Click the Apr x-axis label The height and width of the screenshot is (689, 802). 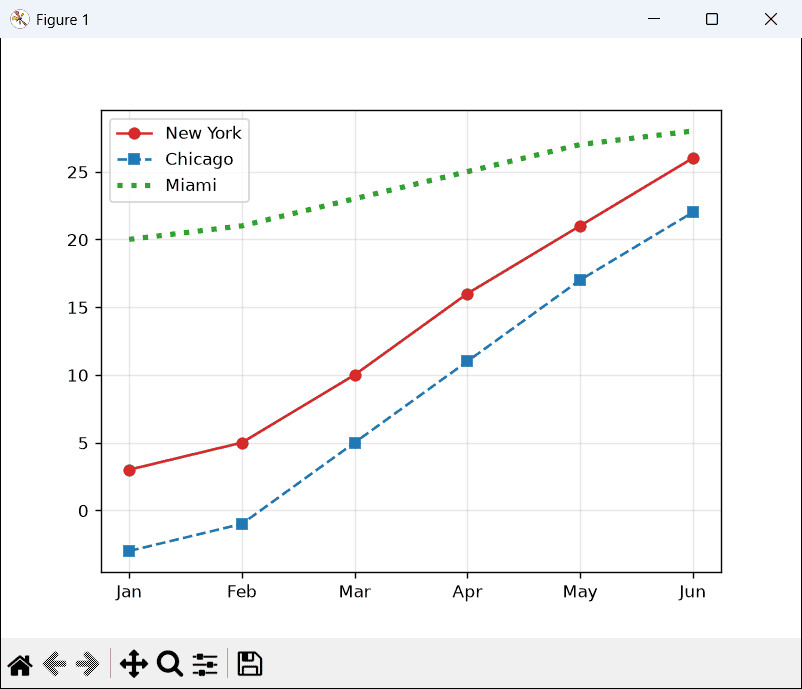tap(467, 592)
